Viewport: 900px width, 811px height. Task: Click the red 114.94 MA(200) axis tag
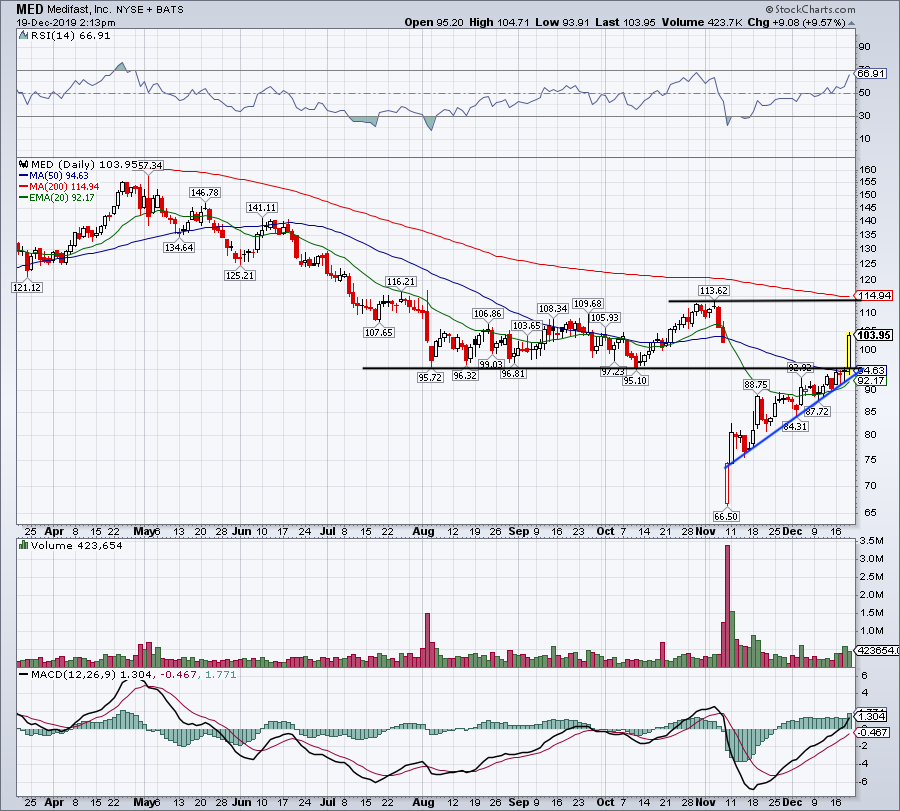(875, 296)
